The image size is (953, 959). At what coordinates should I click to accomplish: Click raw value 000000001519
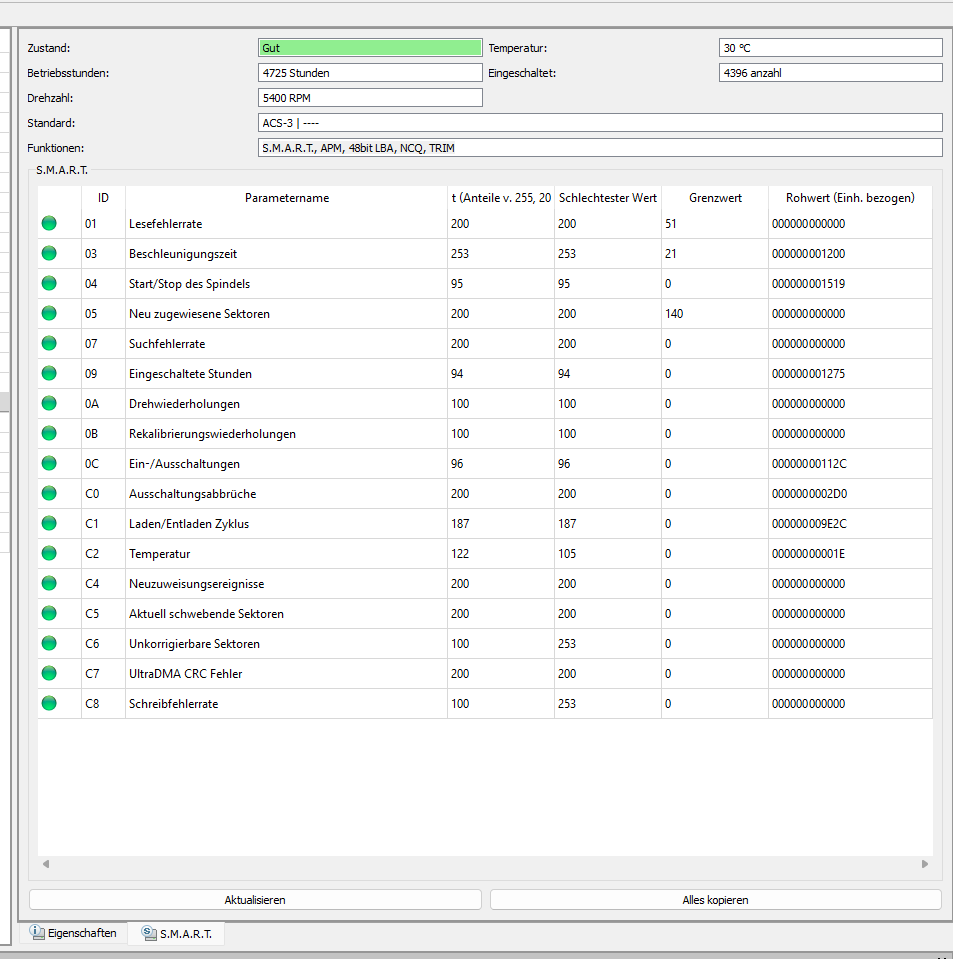click(808, 284)
